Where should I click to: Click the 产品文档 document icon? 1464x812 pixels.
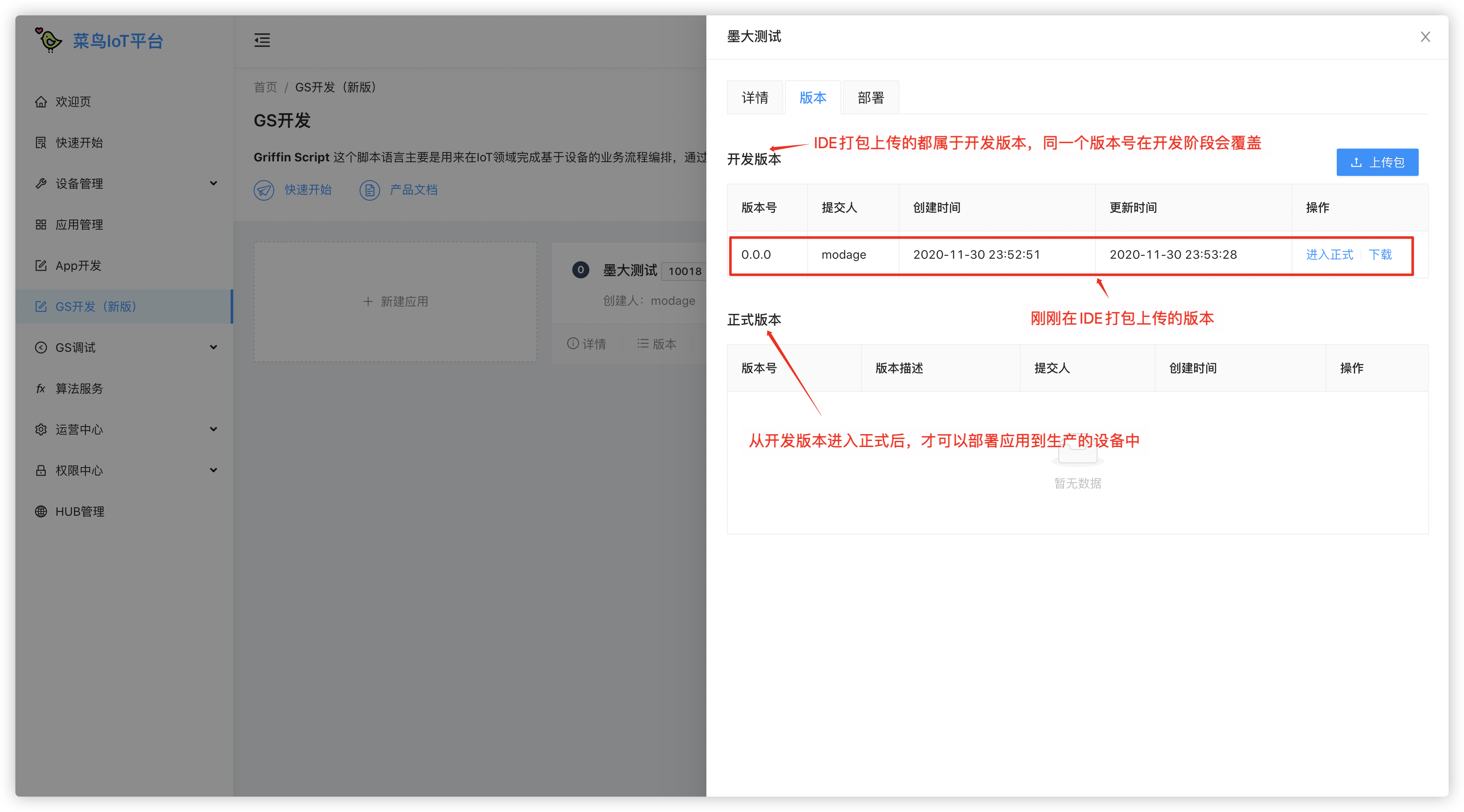pos(369,190)
